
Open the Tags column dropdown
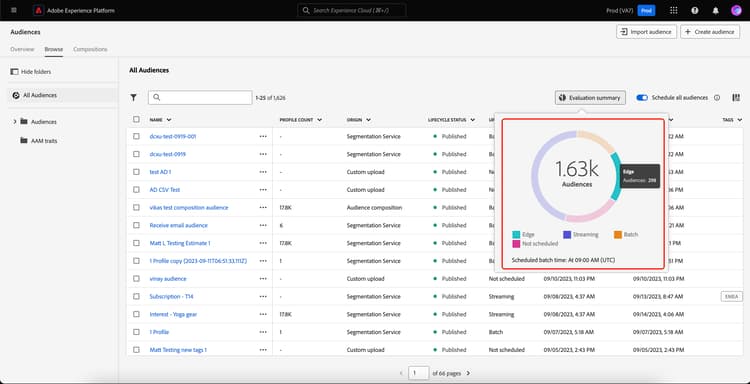[739, 120]
